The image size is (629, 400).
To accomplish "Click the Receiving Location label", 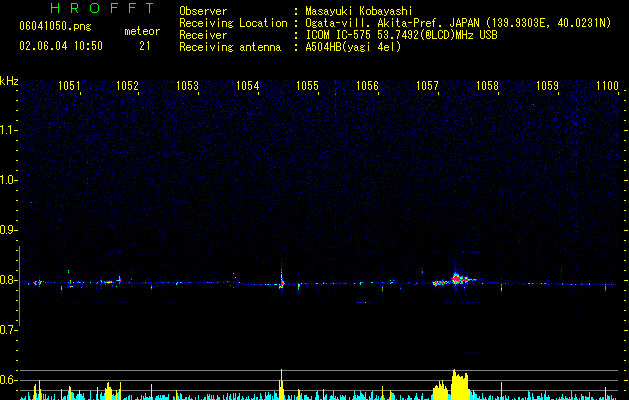I will [233, 23].
